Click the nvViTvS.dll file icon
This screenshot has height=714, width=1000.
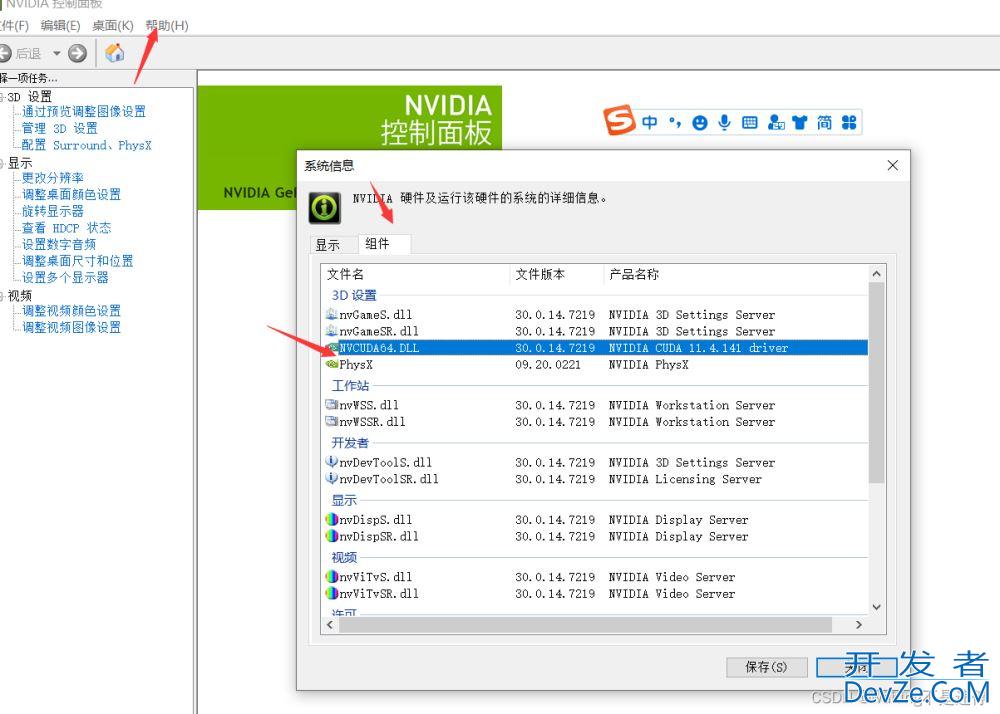pos(332,576)
